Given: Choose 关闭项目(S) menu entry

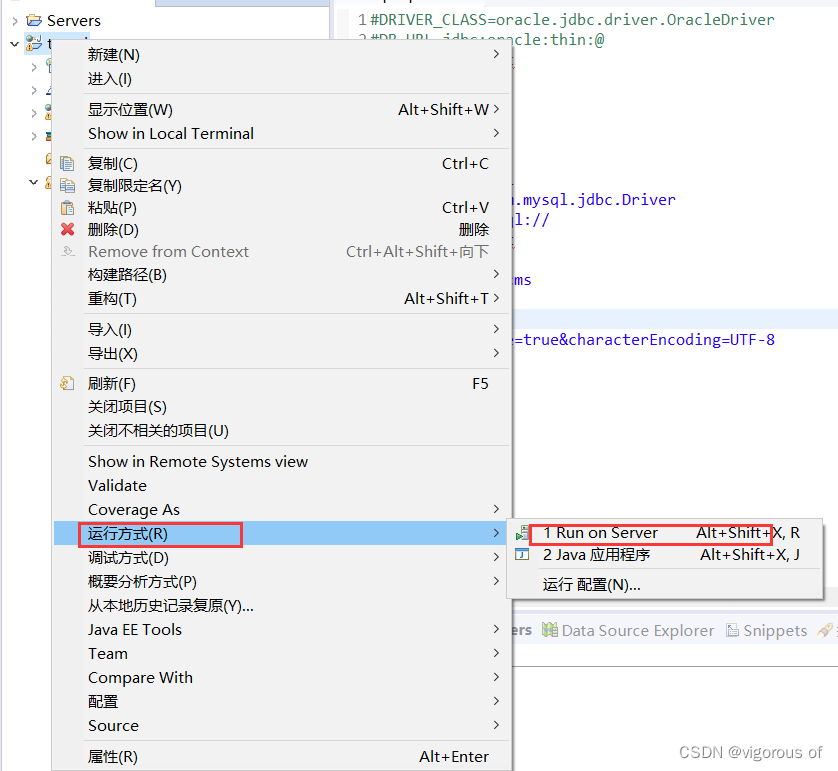Looking at the screenshot, I should [x=282, y=407].
